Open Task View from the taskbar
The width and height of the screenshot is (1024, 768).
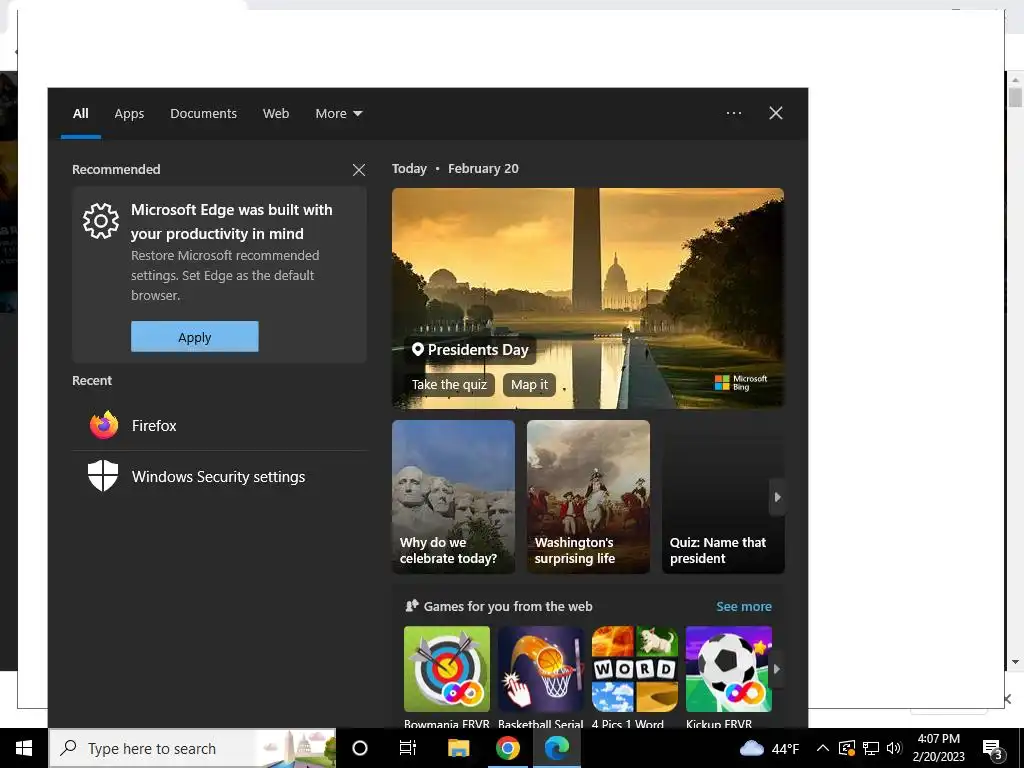408,748
